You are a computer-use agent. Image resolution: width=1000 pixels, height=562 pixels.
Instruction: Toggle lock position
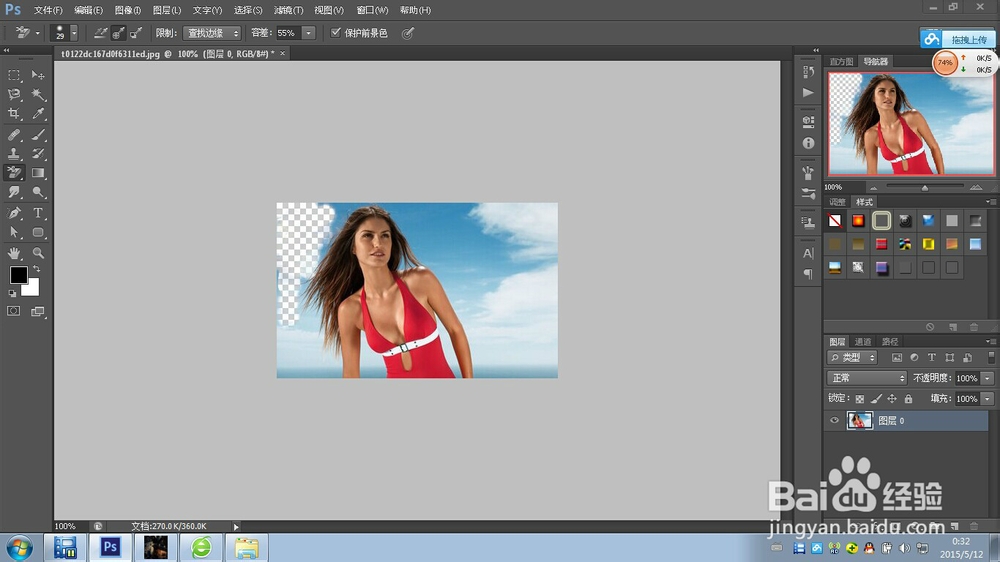(x=892, y=399)
